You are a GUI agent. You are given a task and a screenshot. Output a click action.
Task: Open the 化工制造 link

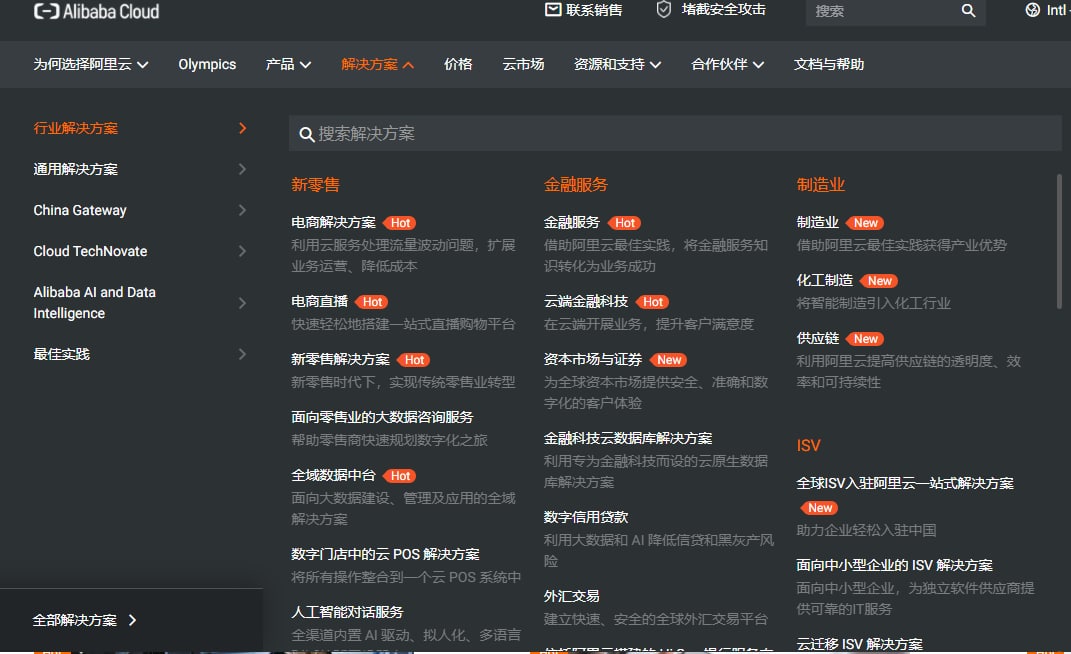pos(824,280)
